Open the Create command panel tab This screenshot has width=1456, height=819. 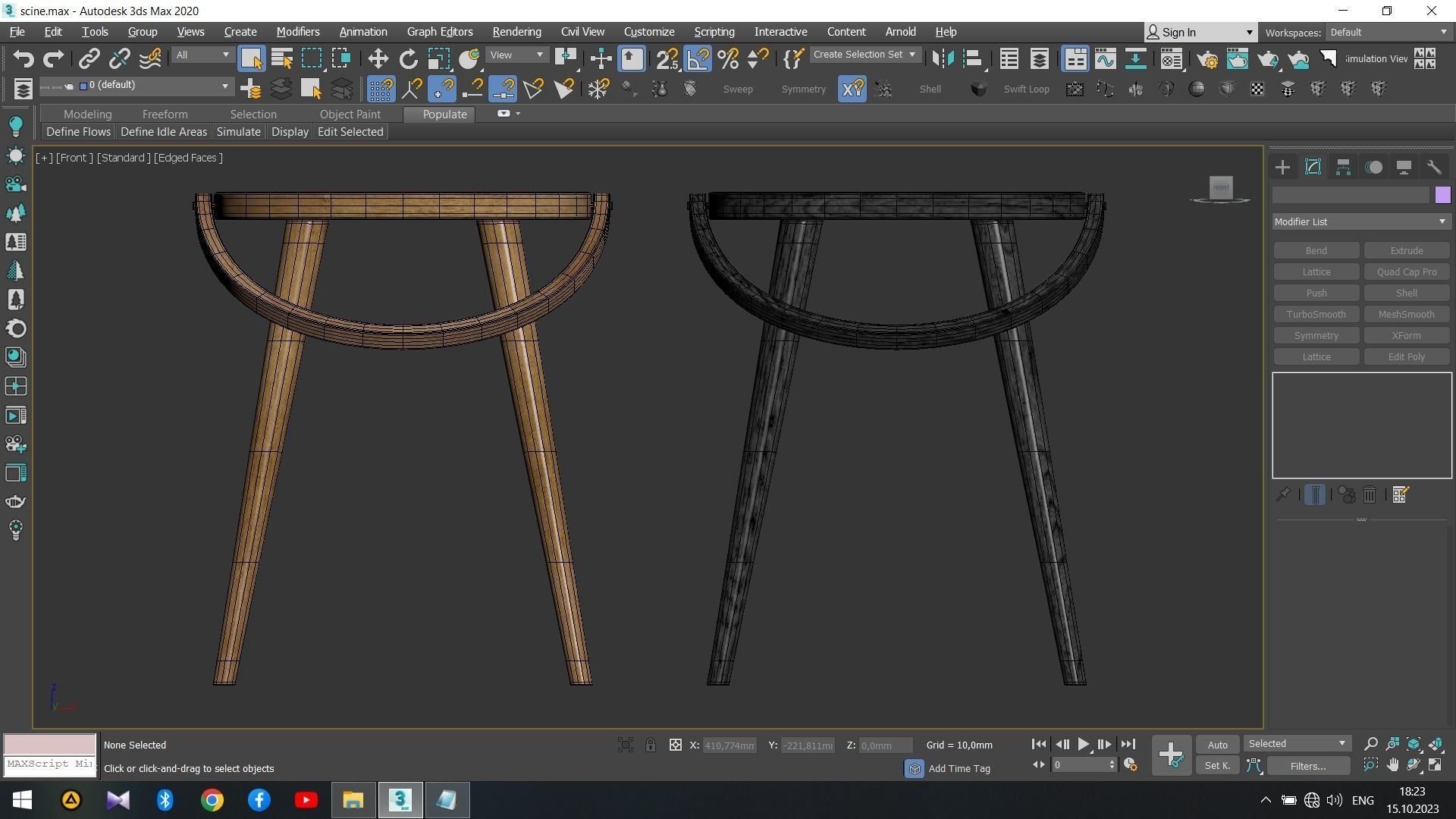coord(1282,167)
